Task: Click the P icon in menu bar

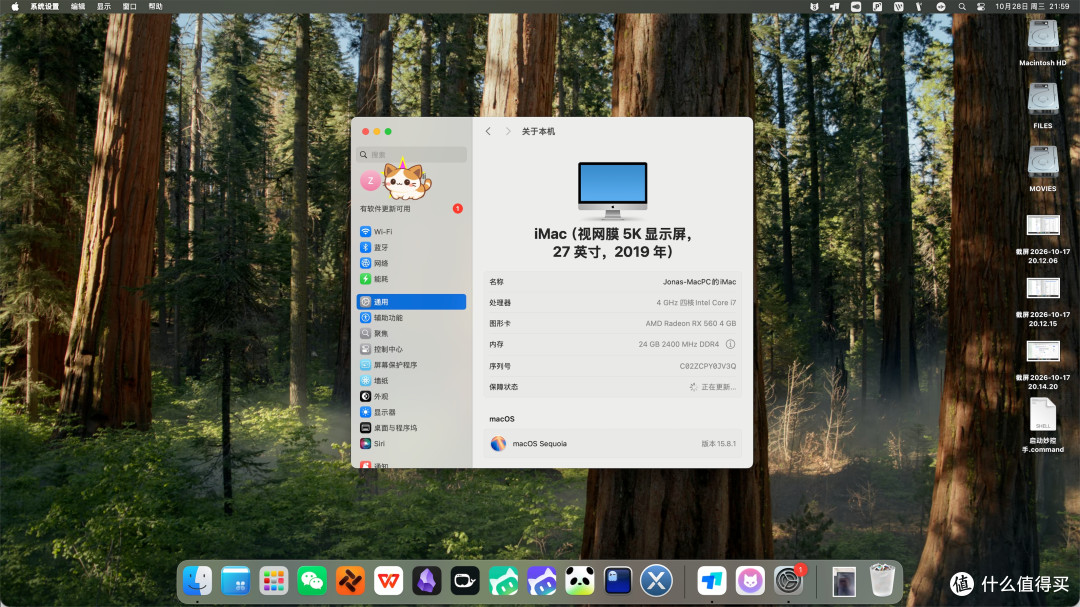Action: pyautogui.click(x=877, y=6)
